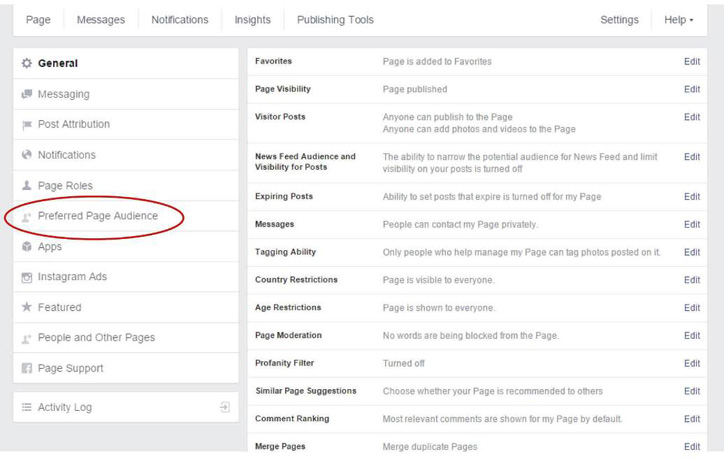Viewport: 724px width, 459px height.
Task: Open the Page tab
Action: point(38,20)
